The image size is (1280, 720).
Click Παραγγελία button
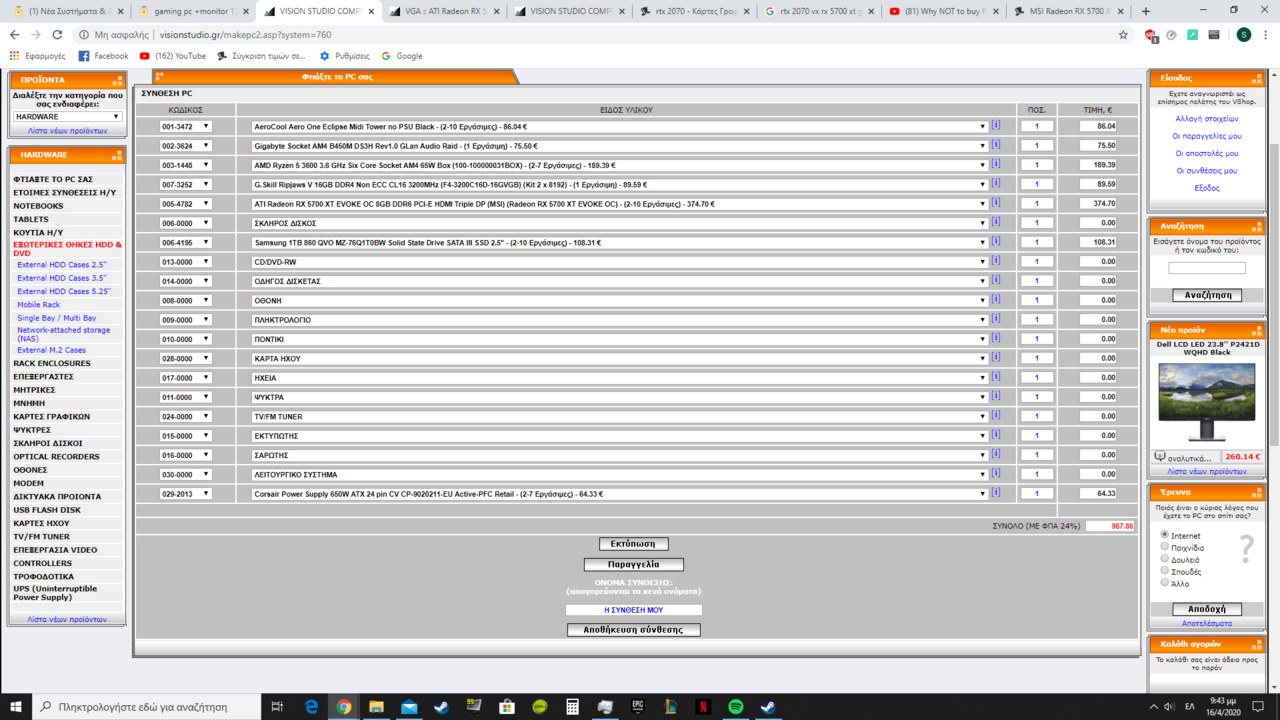click(x=633, y=564)
